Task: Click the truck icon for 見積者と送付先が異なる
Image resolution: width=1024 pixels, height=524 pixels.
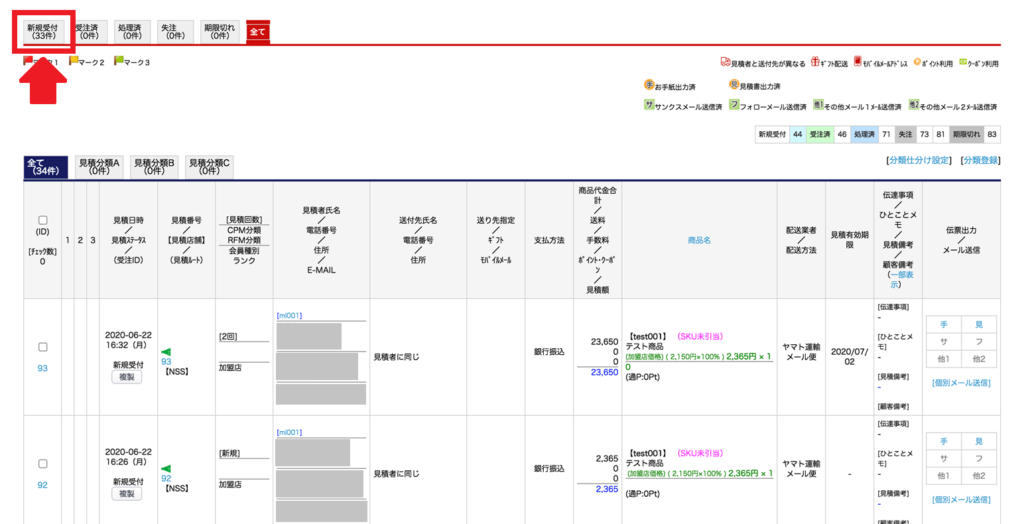Action: click(725, 61)
